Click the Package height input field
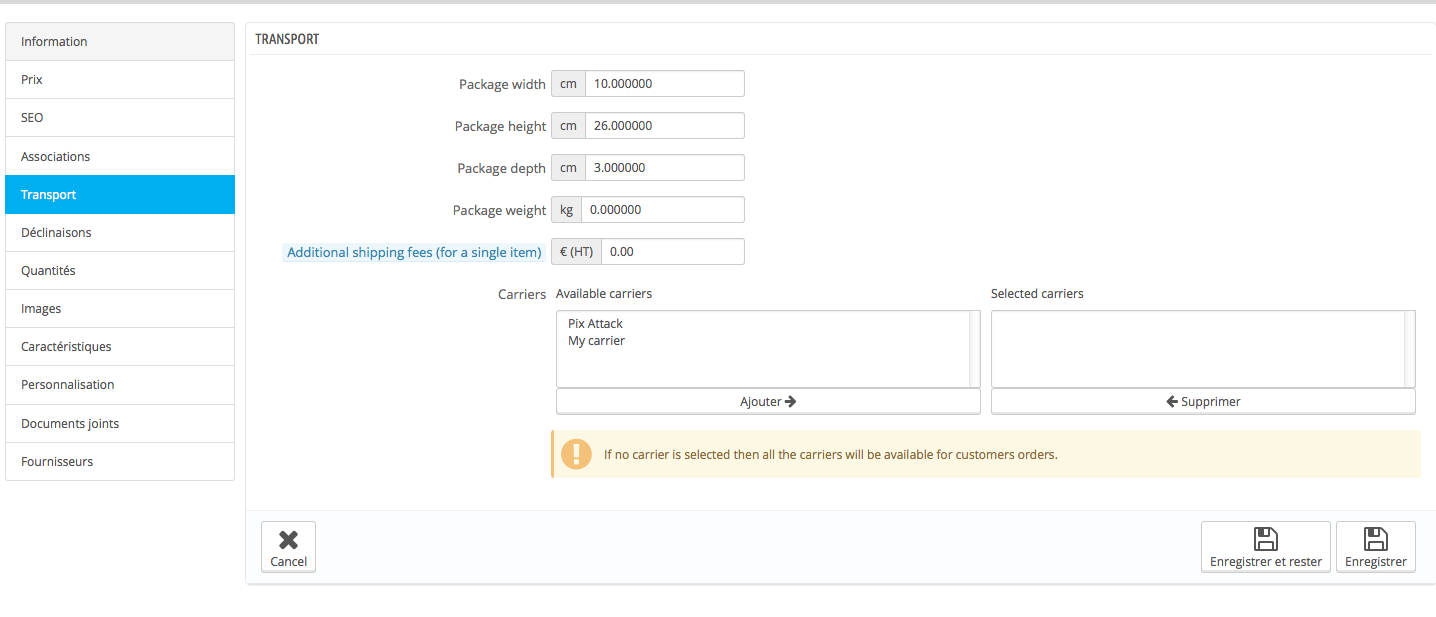 tap(665, 126)
